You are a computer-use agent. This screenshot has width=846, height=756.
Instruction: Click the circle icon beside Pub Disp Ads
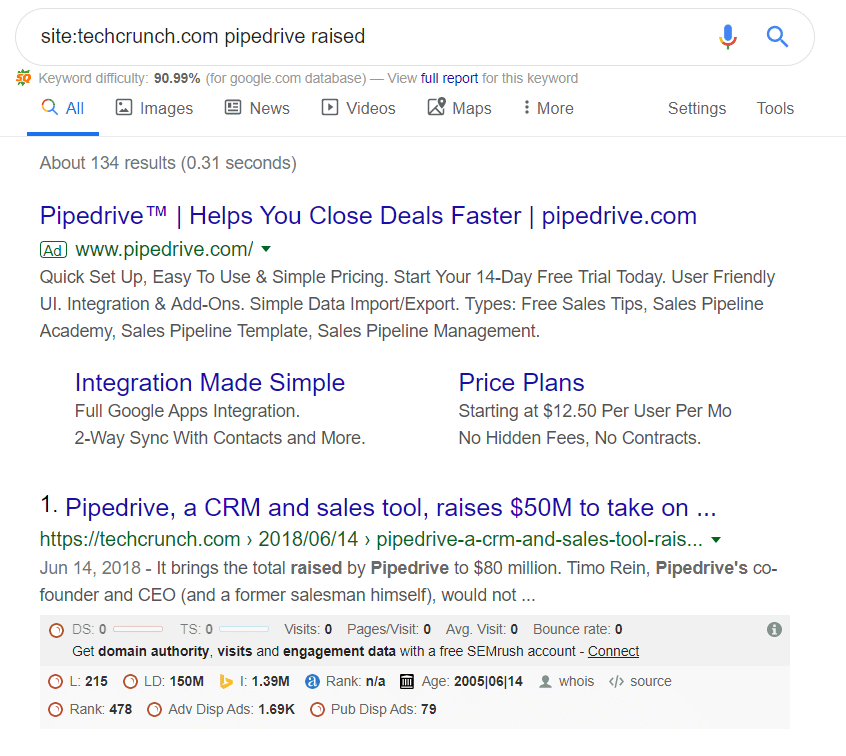click(x=317, y=709)
